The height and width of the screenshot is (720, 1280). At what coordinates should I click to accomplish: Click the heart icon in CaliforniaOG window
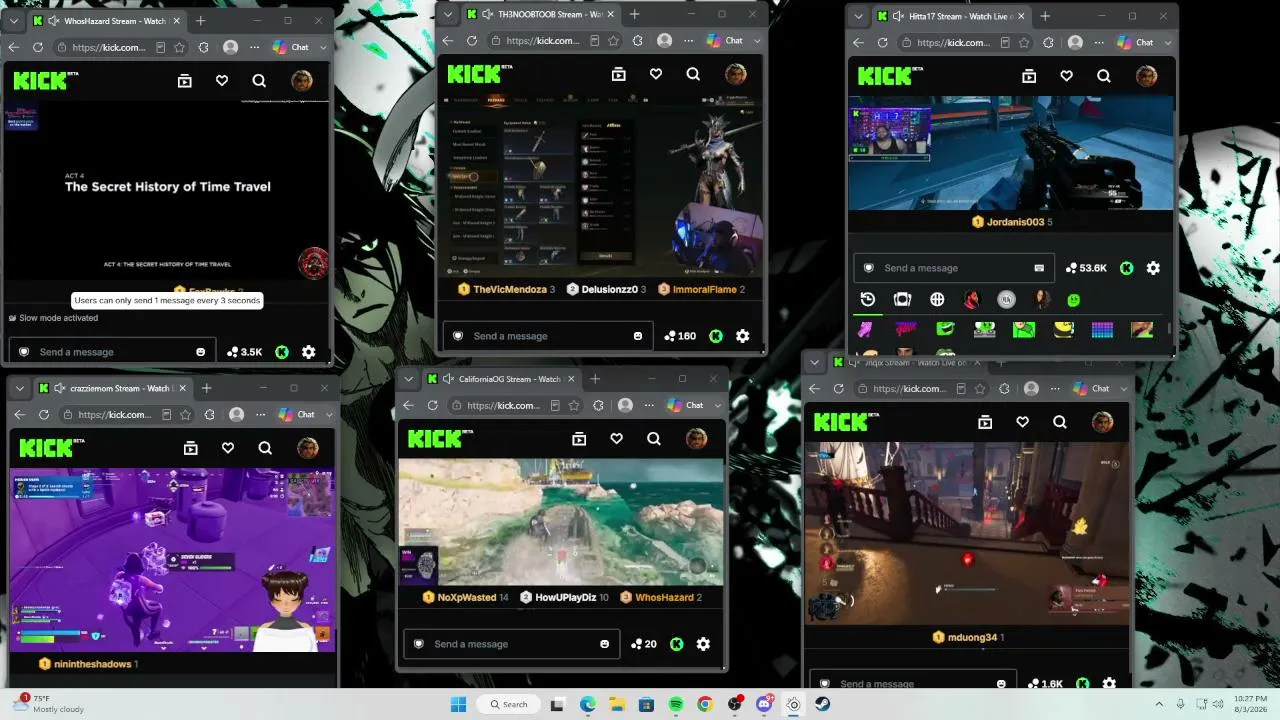[616, 438]
